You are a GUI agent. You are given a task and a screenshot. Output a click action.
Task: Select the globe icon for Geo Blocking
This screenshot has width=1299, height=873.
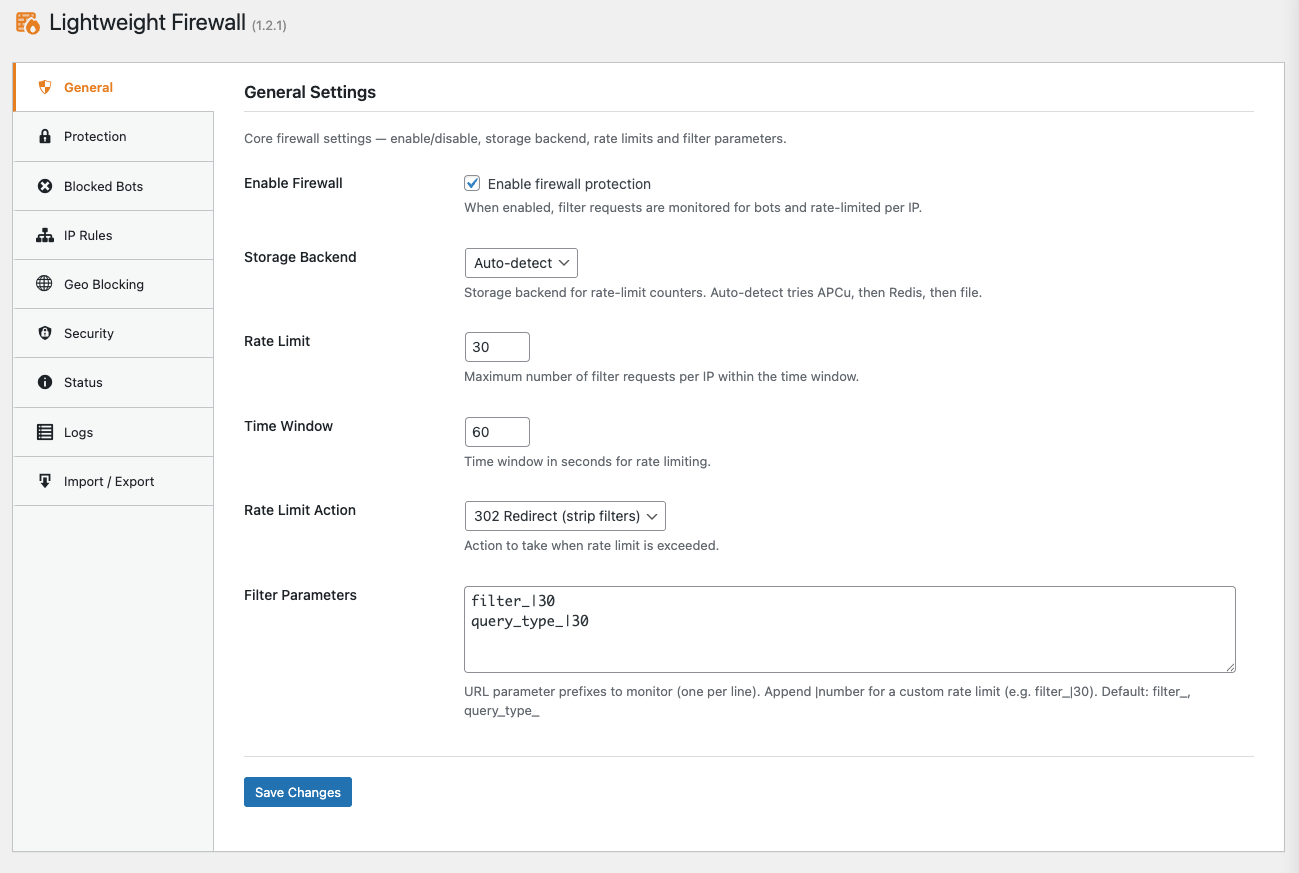44,284
